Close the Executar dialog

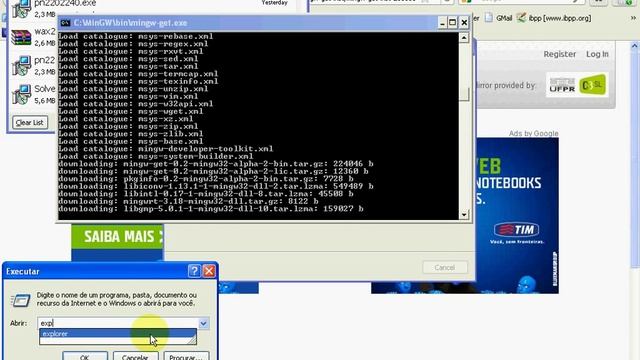coord(209,271)
